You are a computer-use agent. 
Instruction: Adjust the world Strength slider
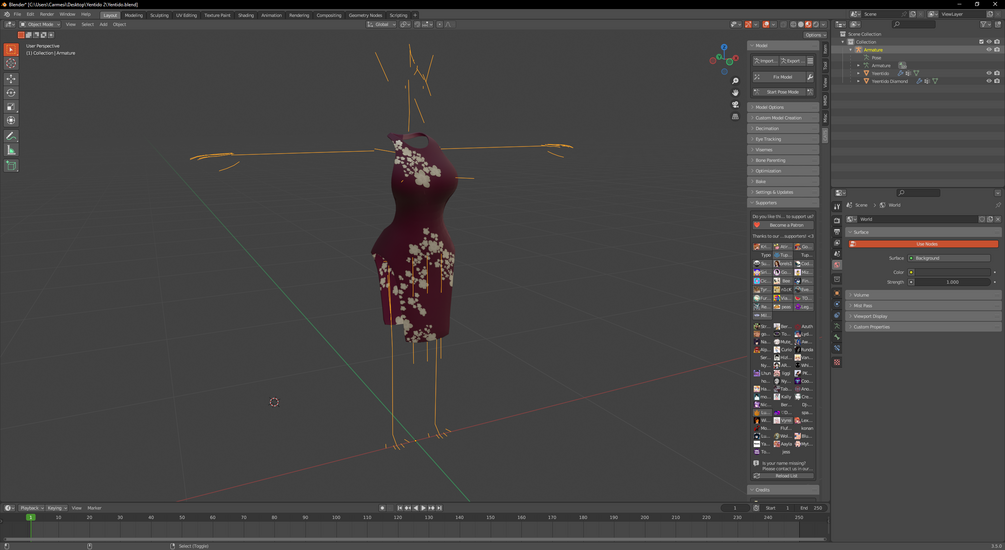coord(952,282)
